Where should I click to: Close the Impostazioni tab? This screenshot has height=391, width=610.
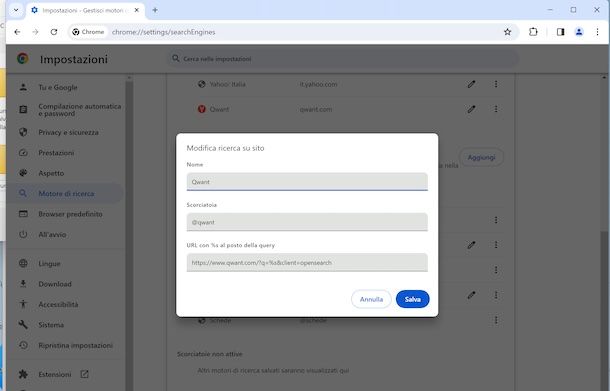[137, 10]
